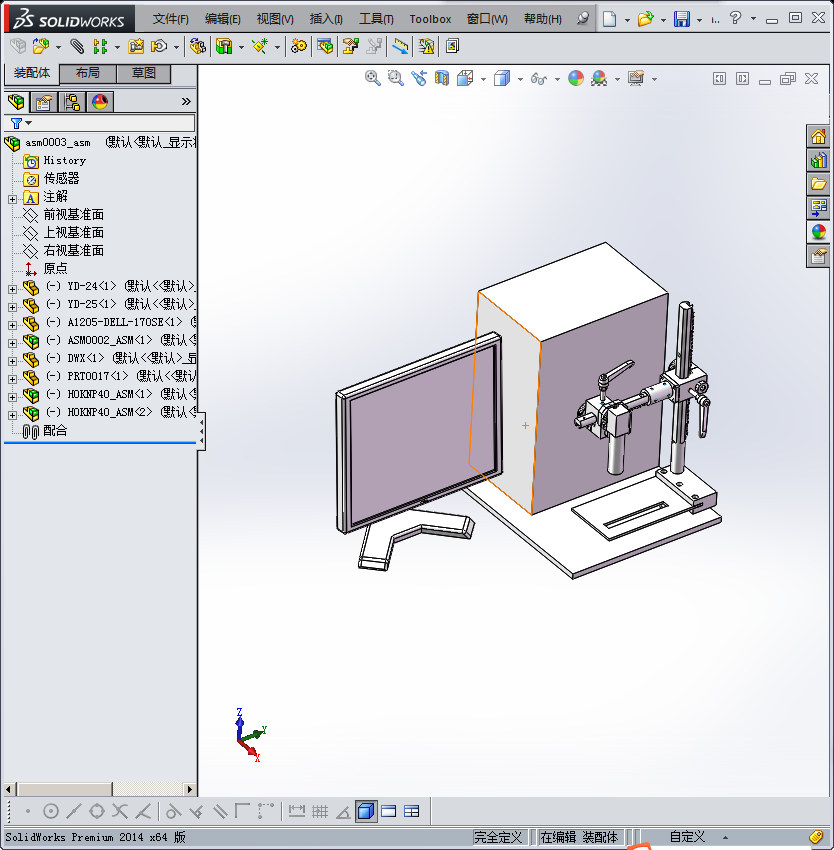
Task: Switch to the 草图 tab
Action: tap(144, 73)
